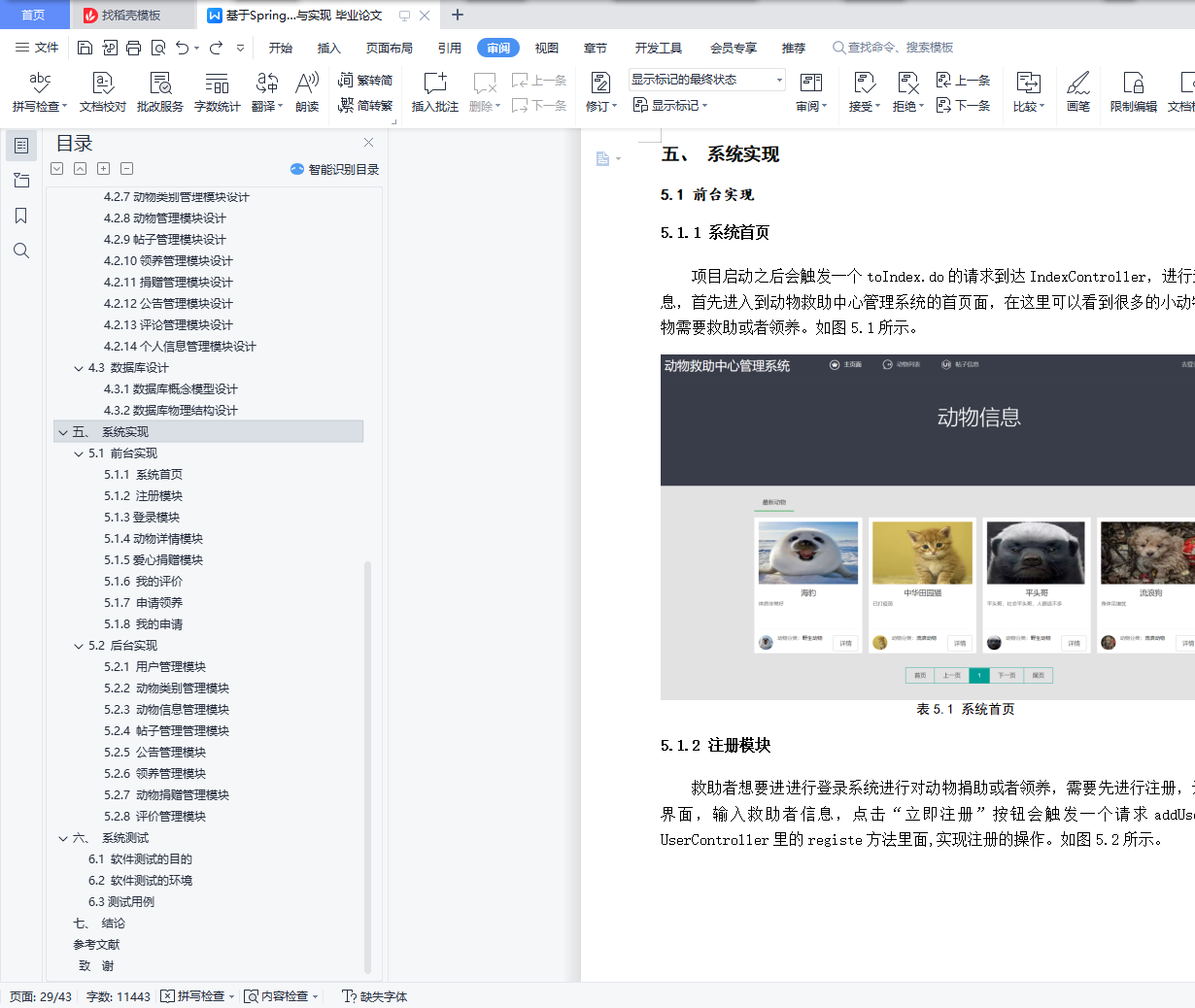Image resolution: width=1195 pixels, height=1008 pixels.
Task: Open the outline panel icon in sidebar
Action: click(21, 146)
